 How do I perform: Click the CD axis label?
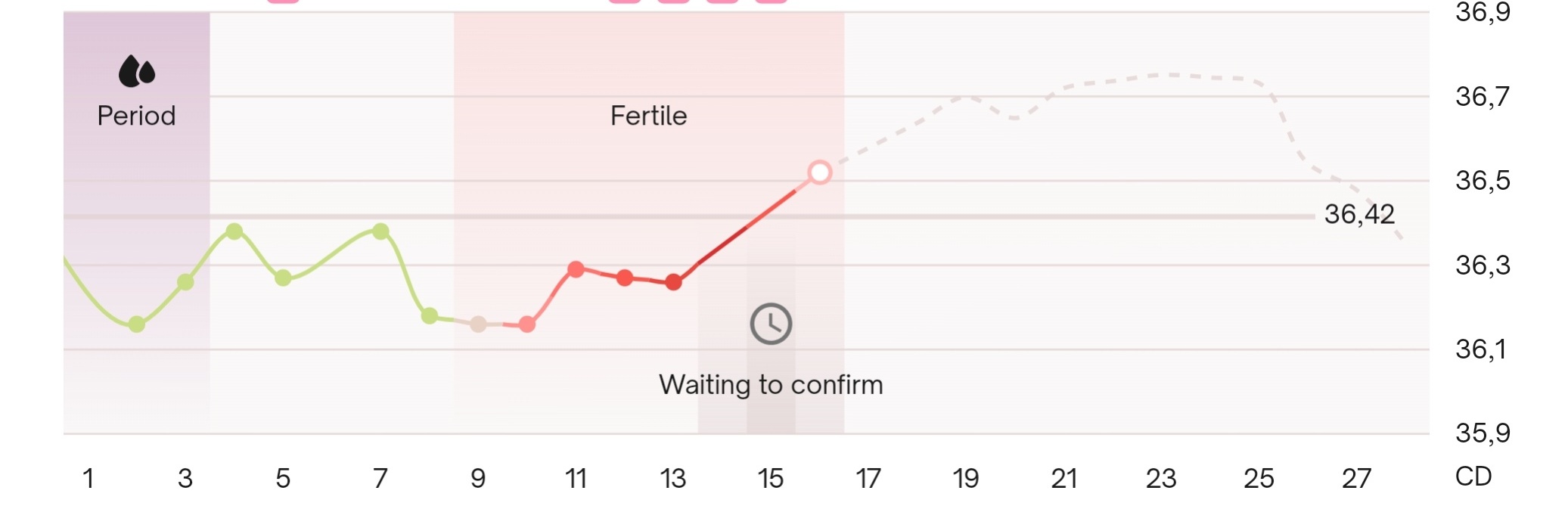1473,477
